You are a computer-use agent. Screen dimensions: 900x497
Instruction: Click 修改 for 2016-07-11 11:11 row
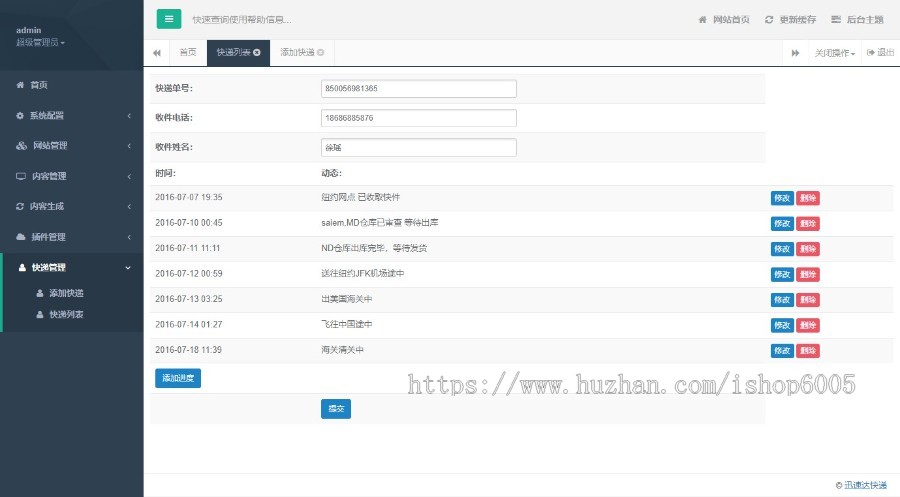(782, 248)
